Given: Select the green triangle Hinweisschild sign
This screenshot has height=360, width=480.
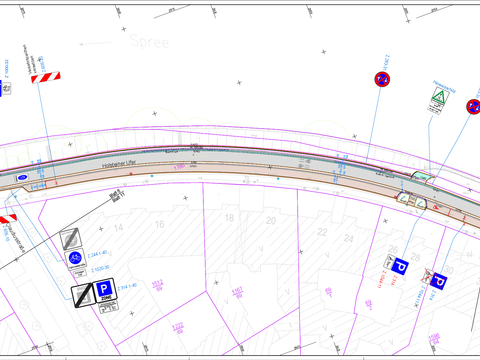Looking at the screenshot, I should 439,100.
